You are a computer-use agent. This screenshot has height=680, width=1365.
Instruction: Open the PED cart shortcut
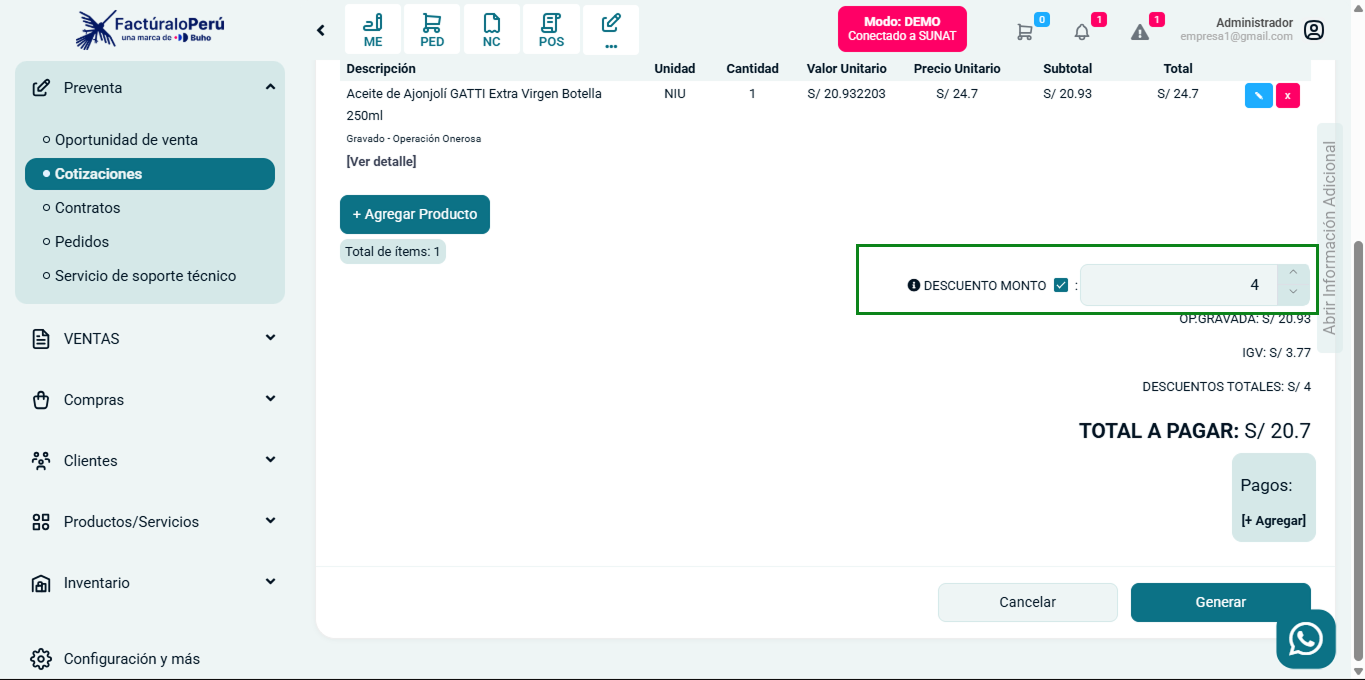(x=432, y=30)
